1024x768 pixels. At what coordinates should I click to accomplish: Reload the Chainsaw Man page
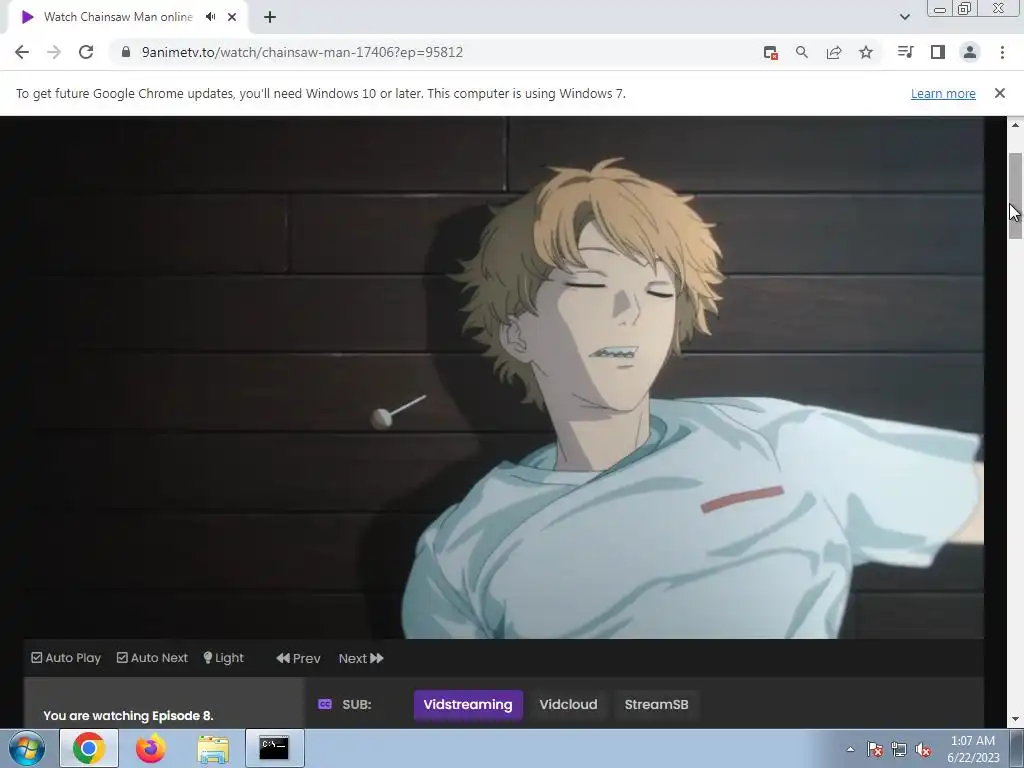coord(86,52)
